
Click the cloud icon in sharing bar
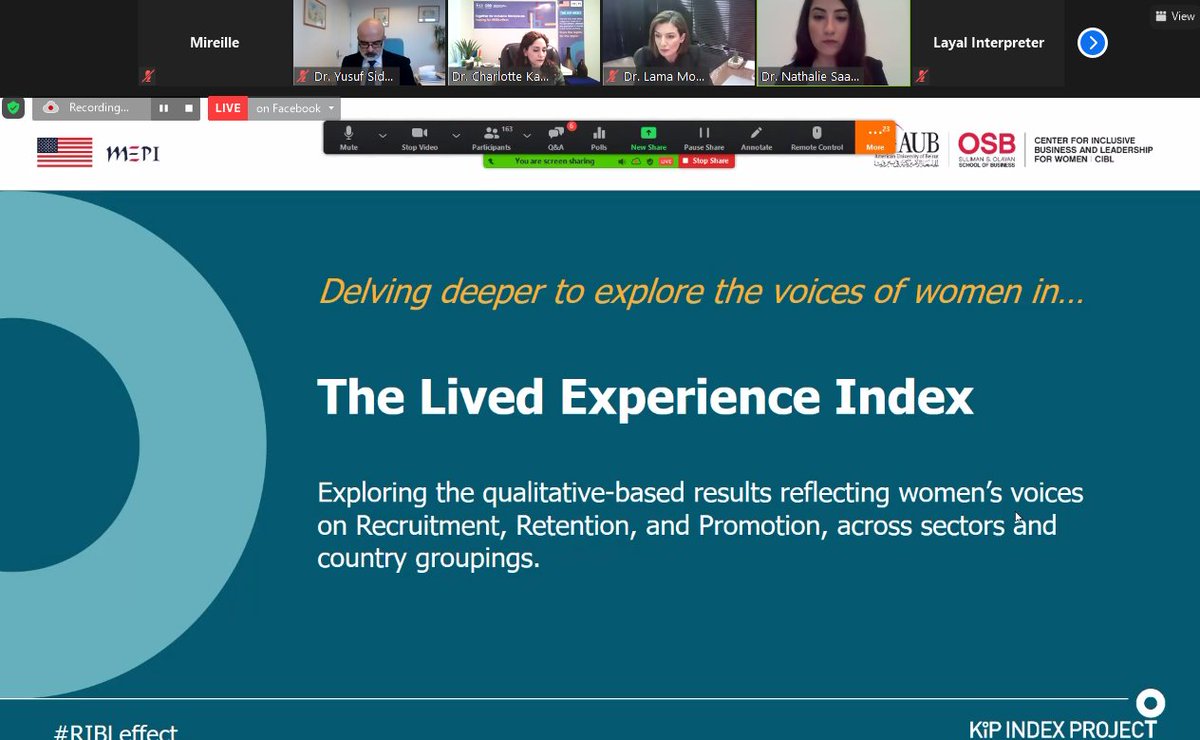(x=636, y=161)
